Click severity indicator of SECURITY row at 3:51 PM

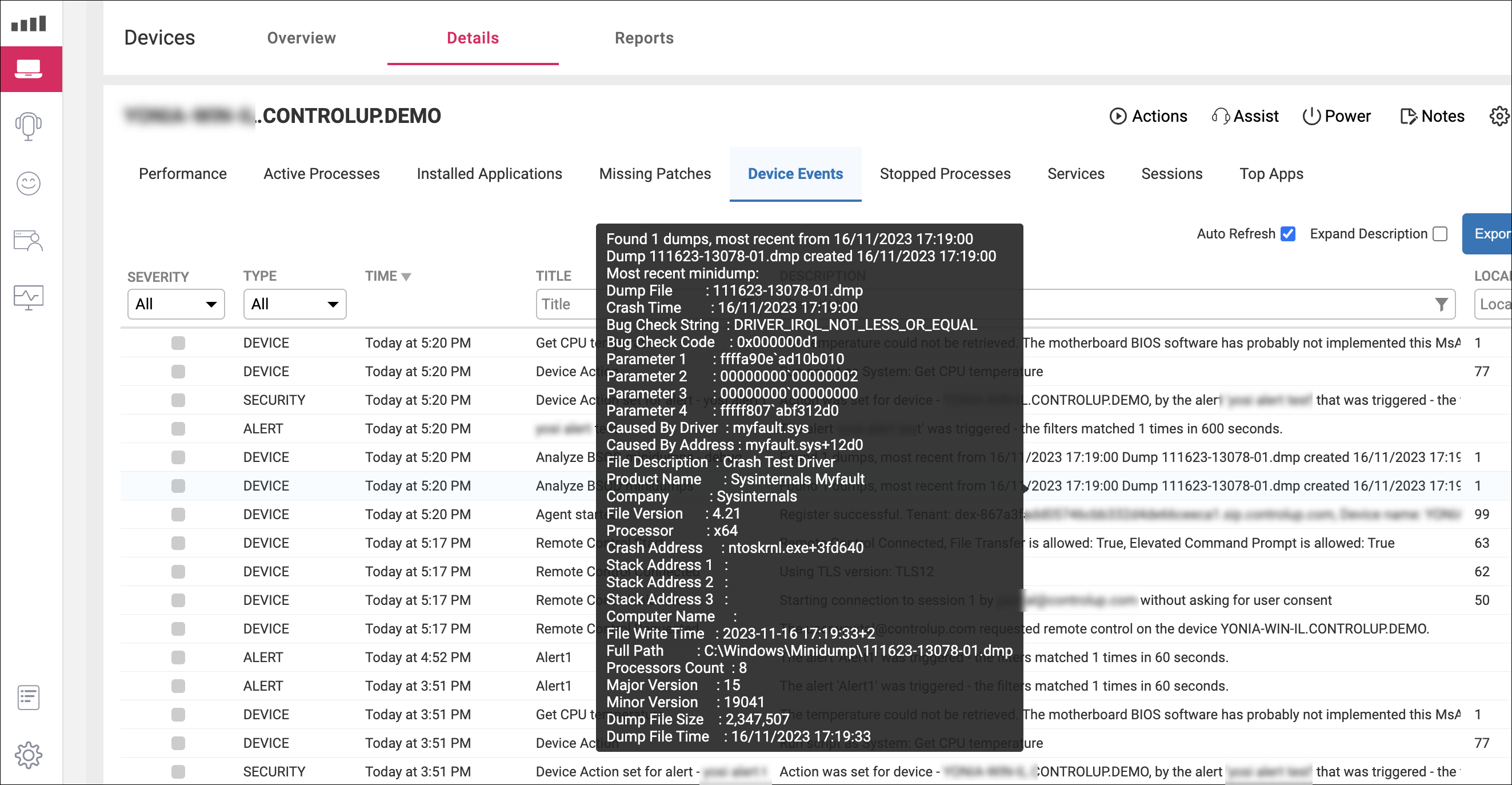tap(178, 772)
